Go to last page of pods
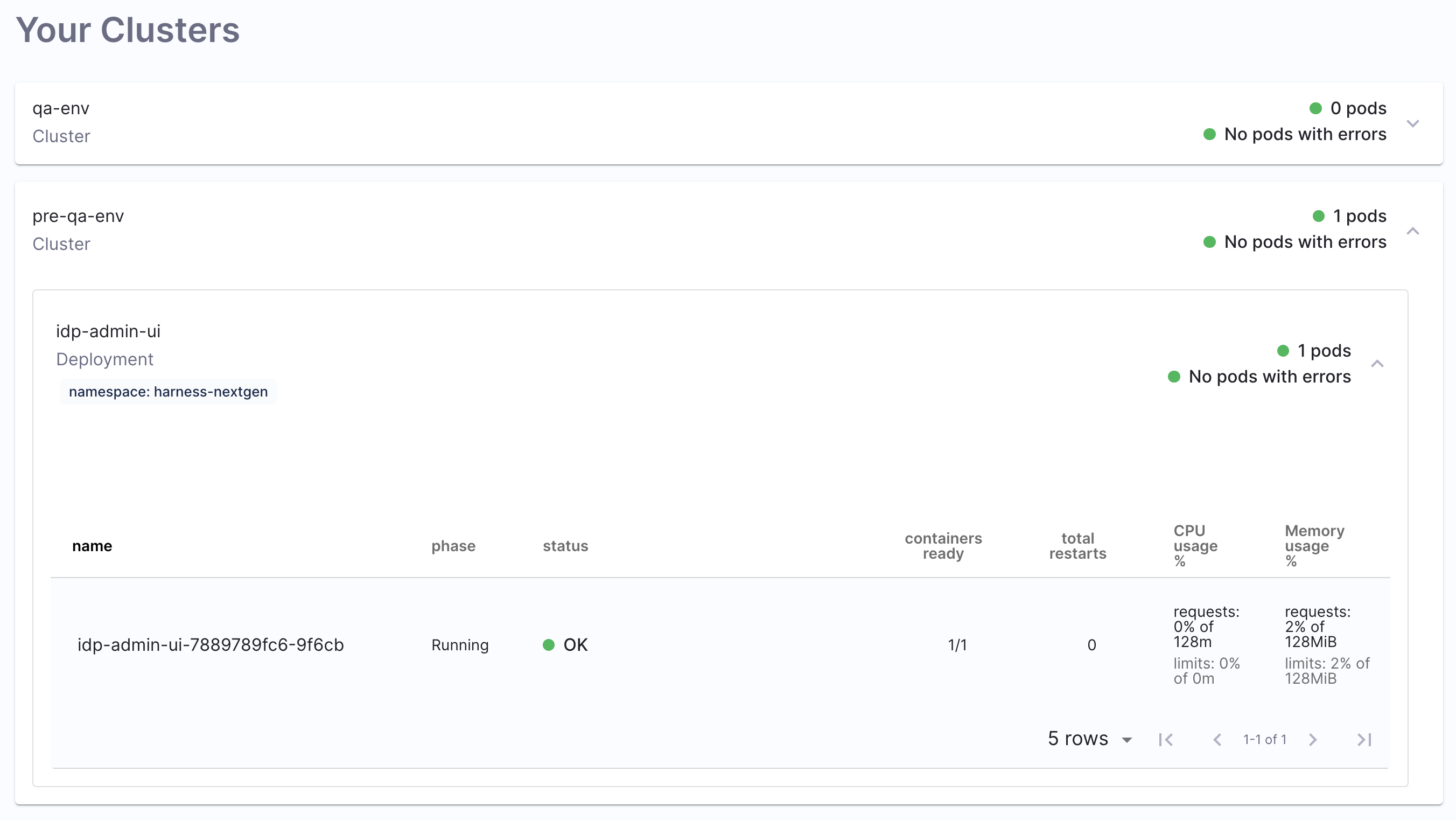 click(1364, 739)
